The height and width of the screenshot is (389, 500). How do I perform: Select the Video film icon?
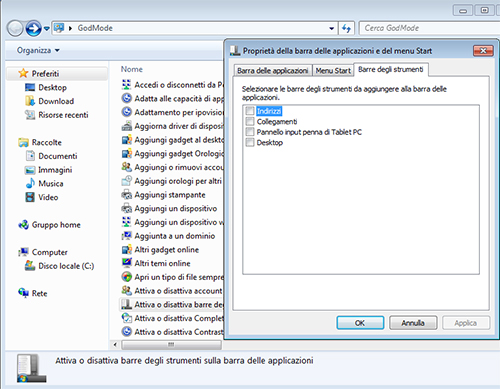(x=30, y=197)
